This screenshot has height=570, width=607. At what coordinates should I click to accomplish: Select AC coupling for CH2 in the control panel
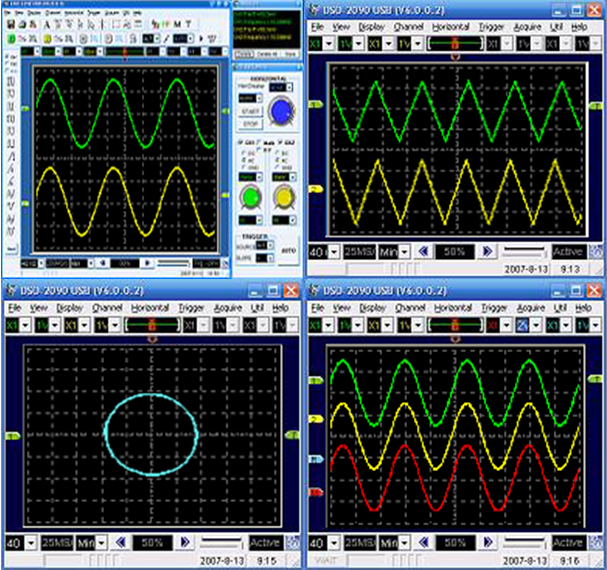click(x=277, y=160)
